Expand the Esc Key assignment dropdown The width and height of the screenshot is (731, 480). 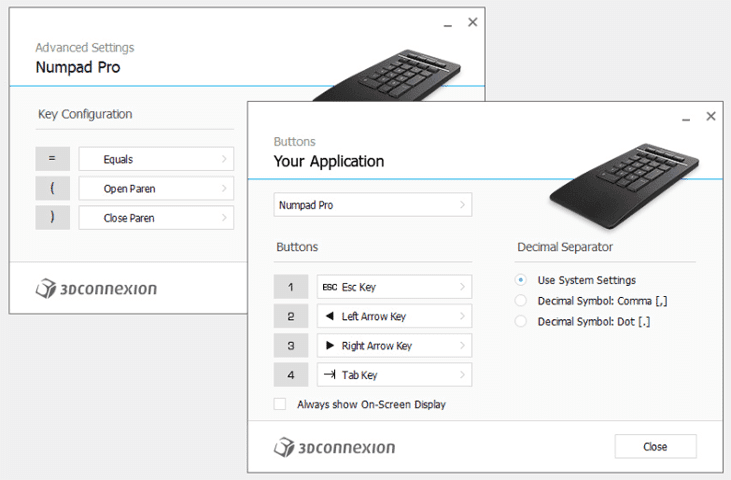pyautogui.click(x=394, y=287)
